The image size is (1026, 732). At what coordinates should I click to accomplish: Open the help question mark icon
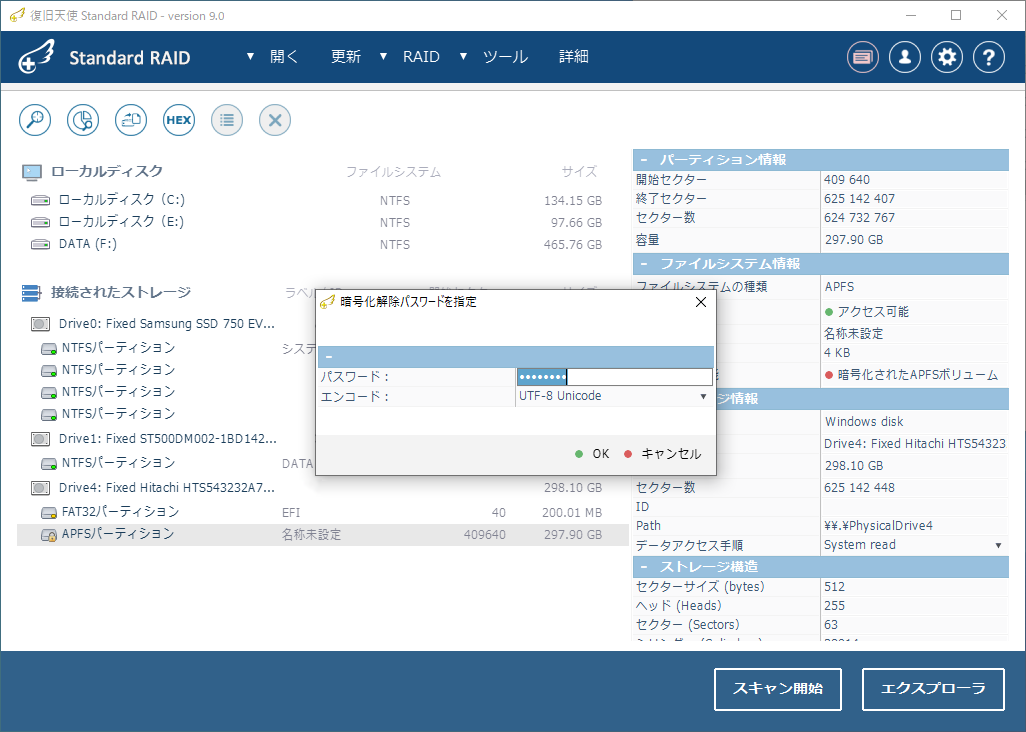pyautogui.click(x=989, y=58)
